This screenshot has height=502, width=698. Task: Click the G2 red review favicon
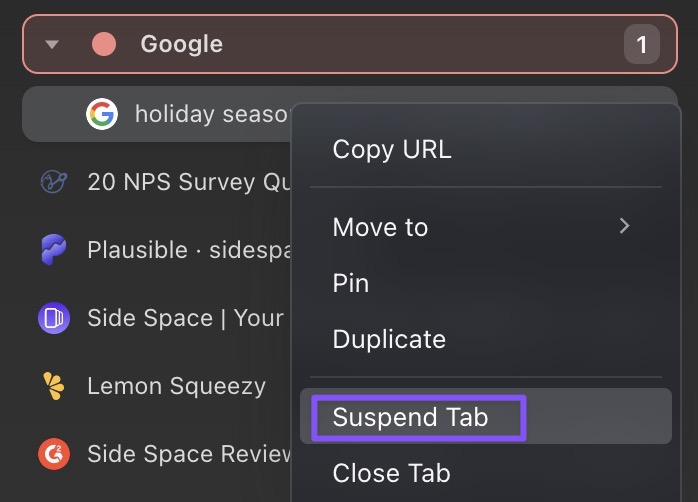pos(53,454)
